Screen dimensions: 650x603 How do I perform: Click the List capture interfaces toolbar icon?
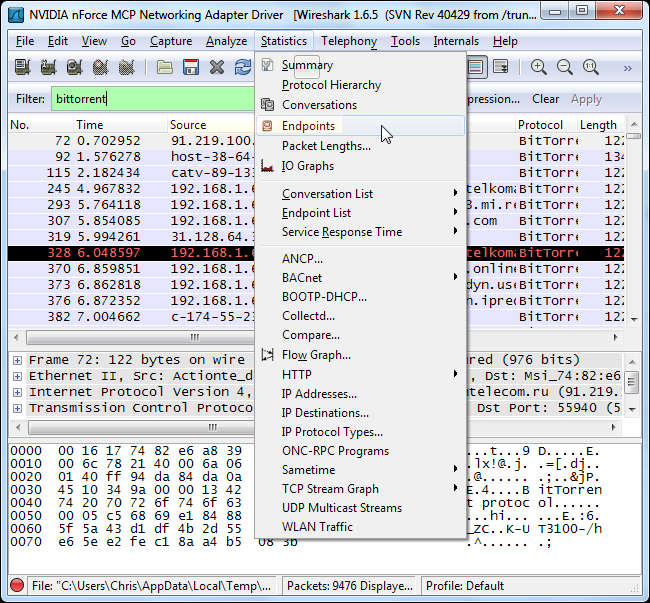tap(22, 67)
